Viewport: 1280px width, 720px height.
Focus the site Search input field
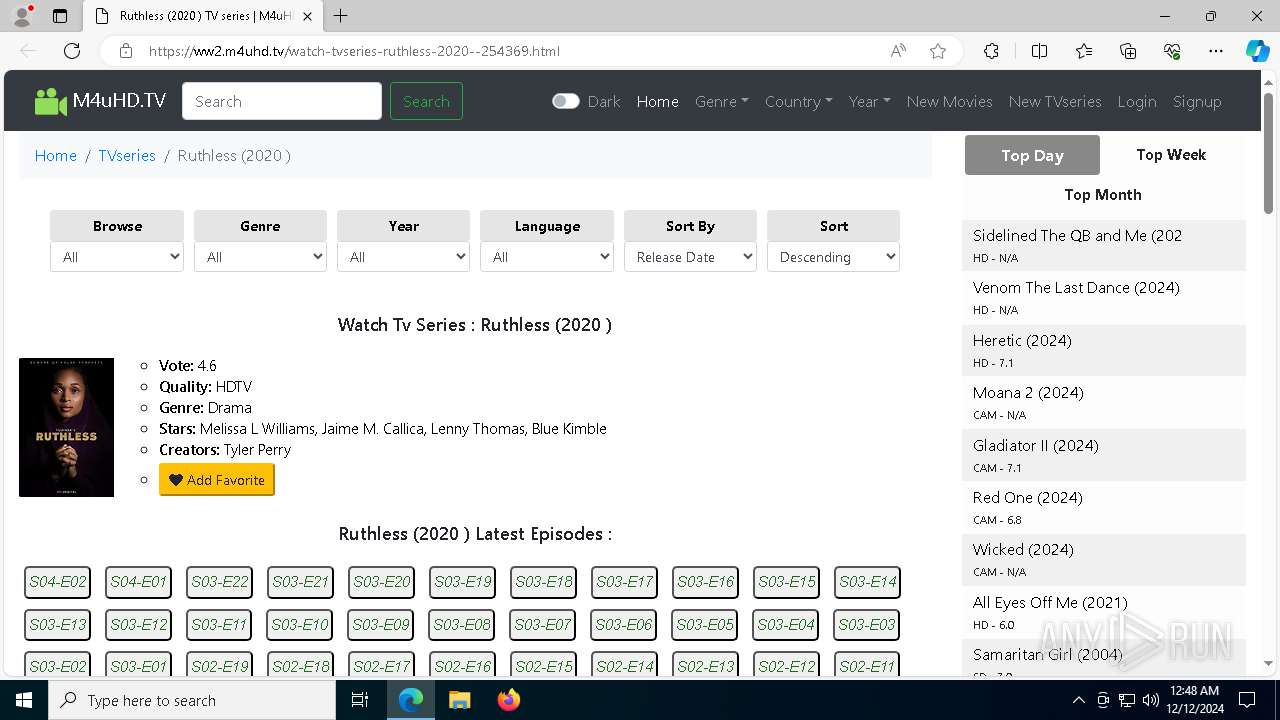[x=282, y=101]
